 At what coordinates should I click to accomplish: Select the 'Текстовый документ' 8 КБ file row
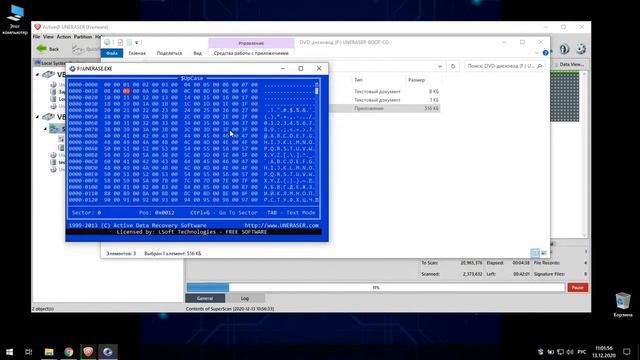[384, 91]
